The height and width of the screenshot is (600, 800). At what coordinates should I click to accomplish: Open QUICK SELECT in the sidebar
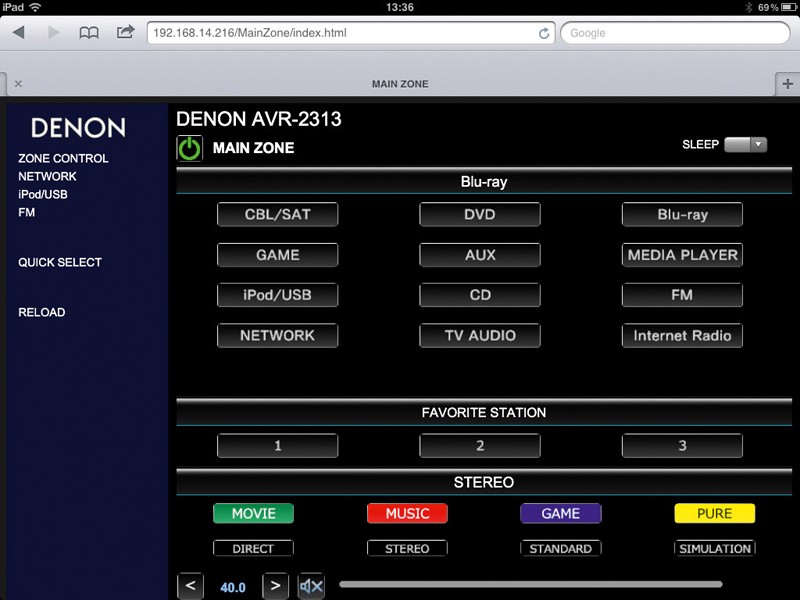60,262
